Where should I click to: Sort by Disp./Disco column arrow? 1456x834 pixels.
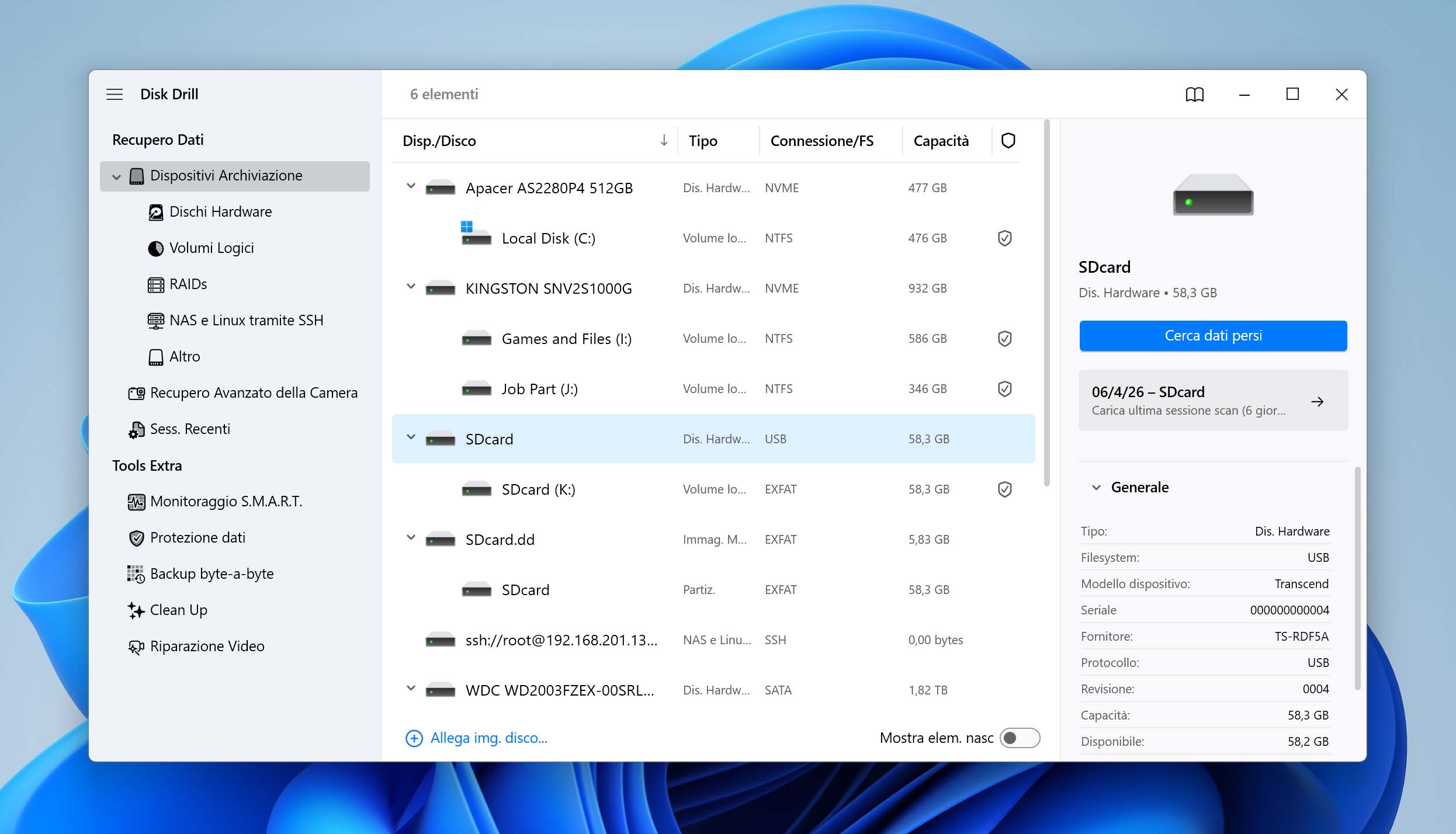(664, 140)
